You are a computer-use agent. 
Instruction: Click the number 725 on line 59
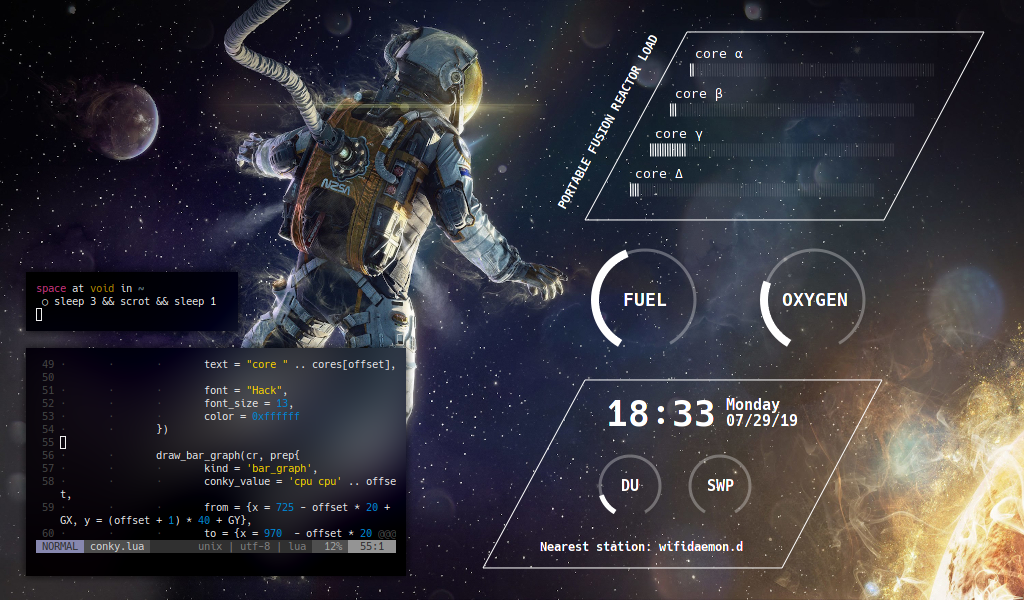(x=285, y=507)
